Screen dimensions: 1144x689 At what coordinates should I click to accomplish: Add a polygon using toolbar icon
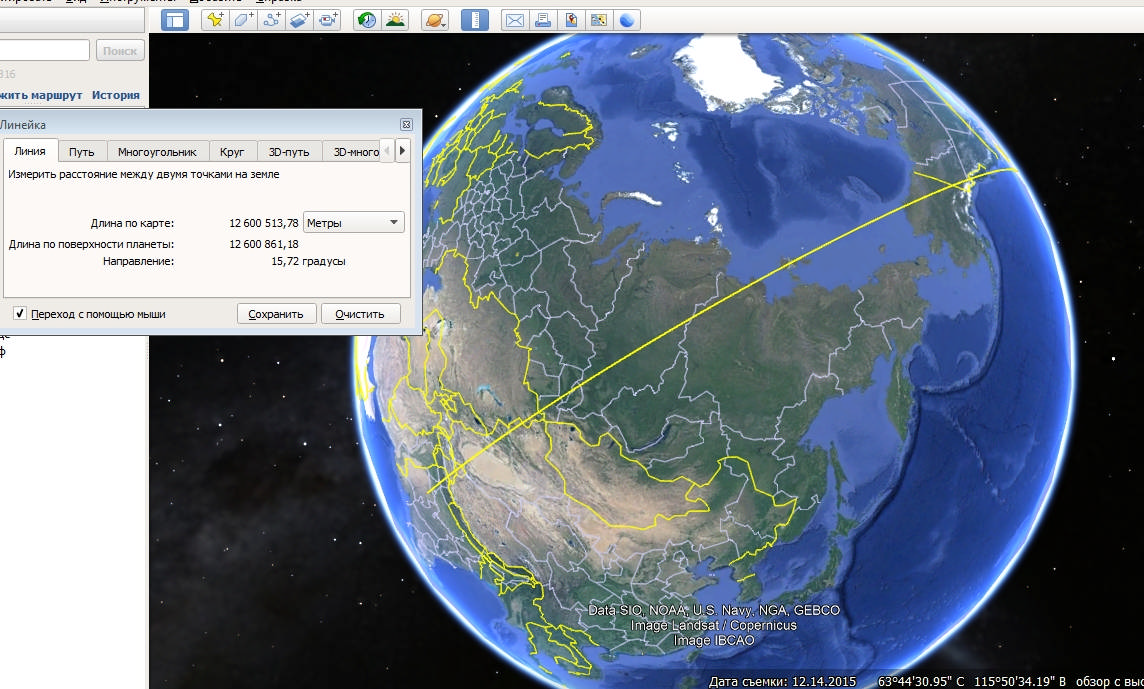pos(243,20)
